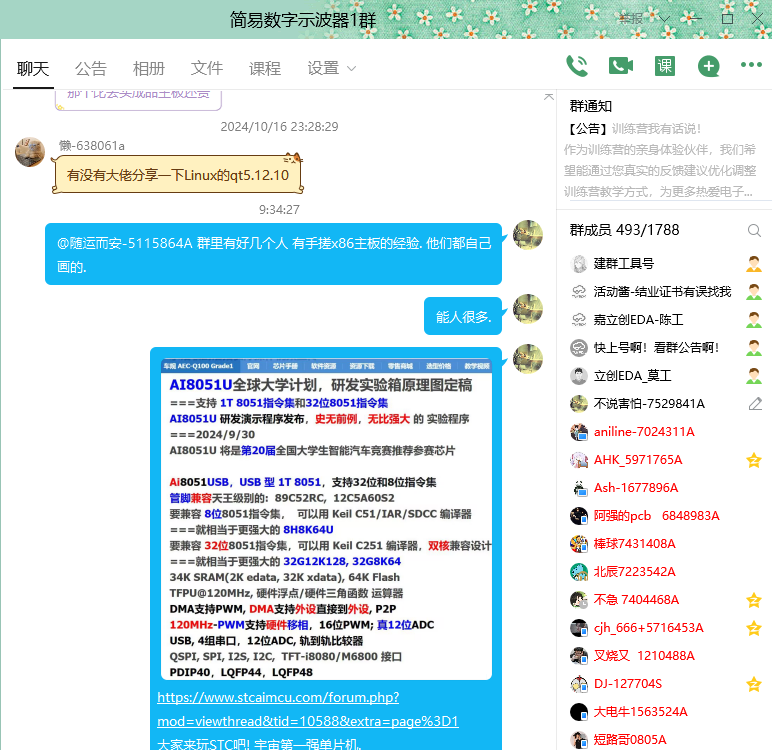Open avatar of 棒球7431408A

click(579, 544)
